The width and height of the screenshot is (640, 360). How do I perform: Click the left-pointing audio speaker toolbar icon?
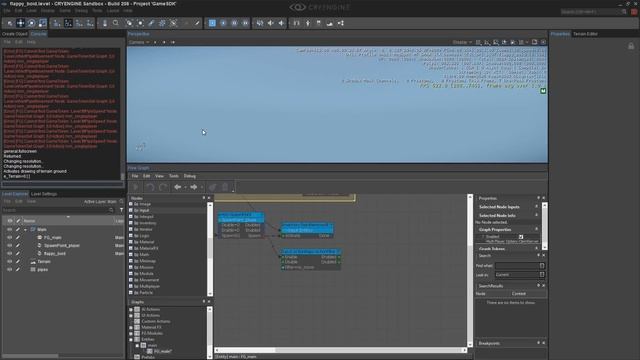271,23
